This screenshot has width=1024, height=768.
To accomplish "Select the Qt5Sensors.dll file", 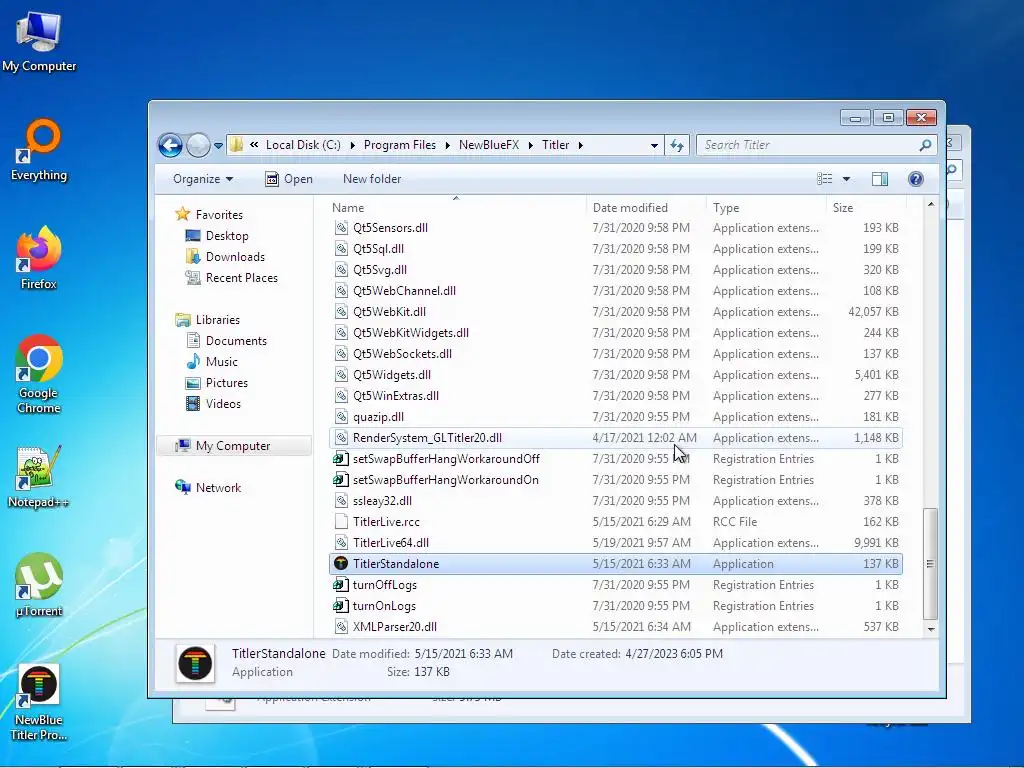I will click(x=616, y=228).
